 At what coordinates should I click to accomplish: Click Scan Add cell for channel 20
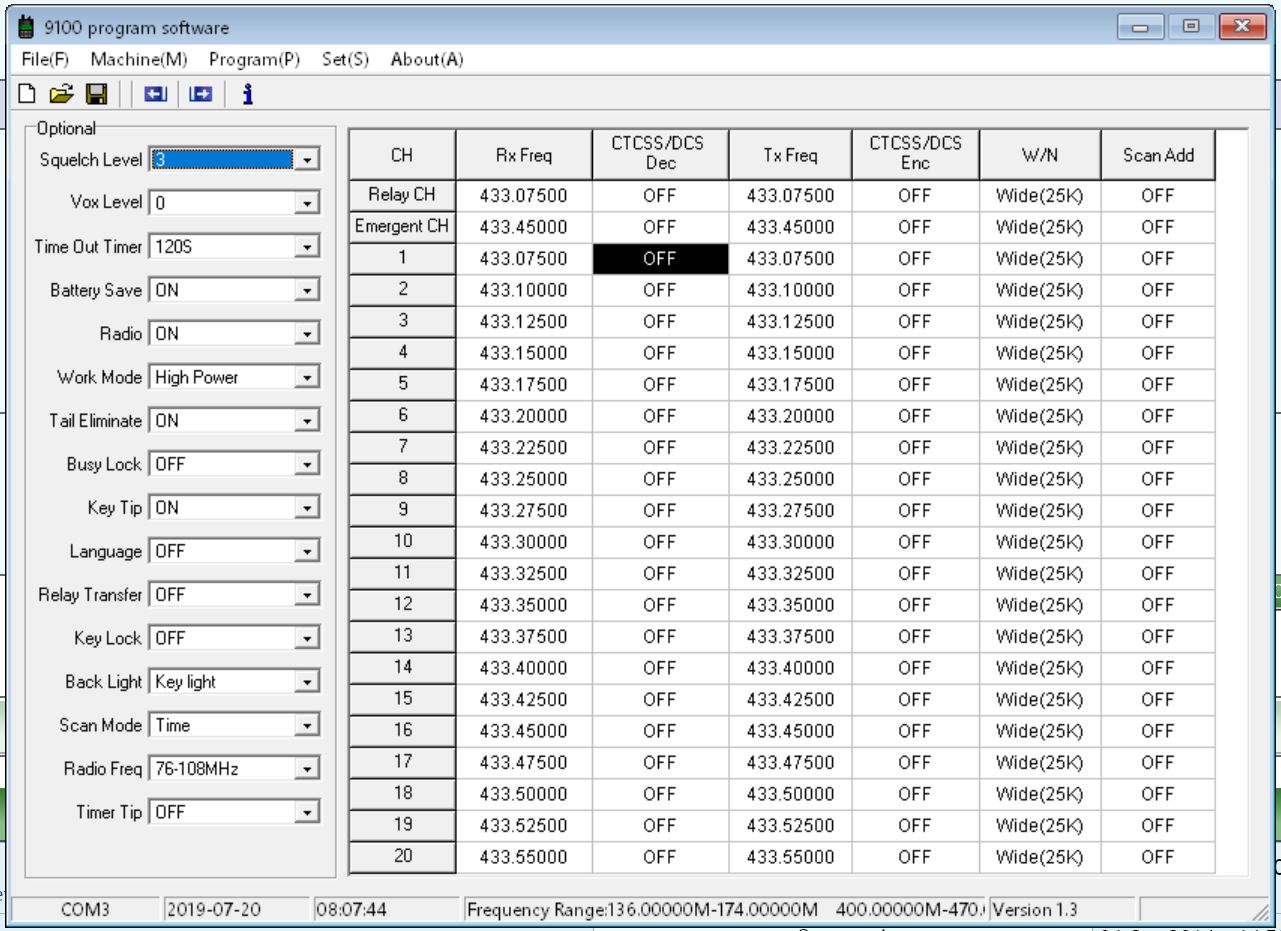1157,857
